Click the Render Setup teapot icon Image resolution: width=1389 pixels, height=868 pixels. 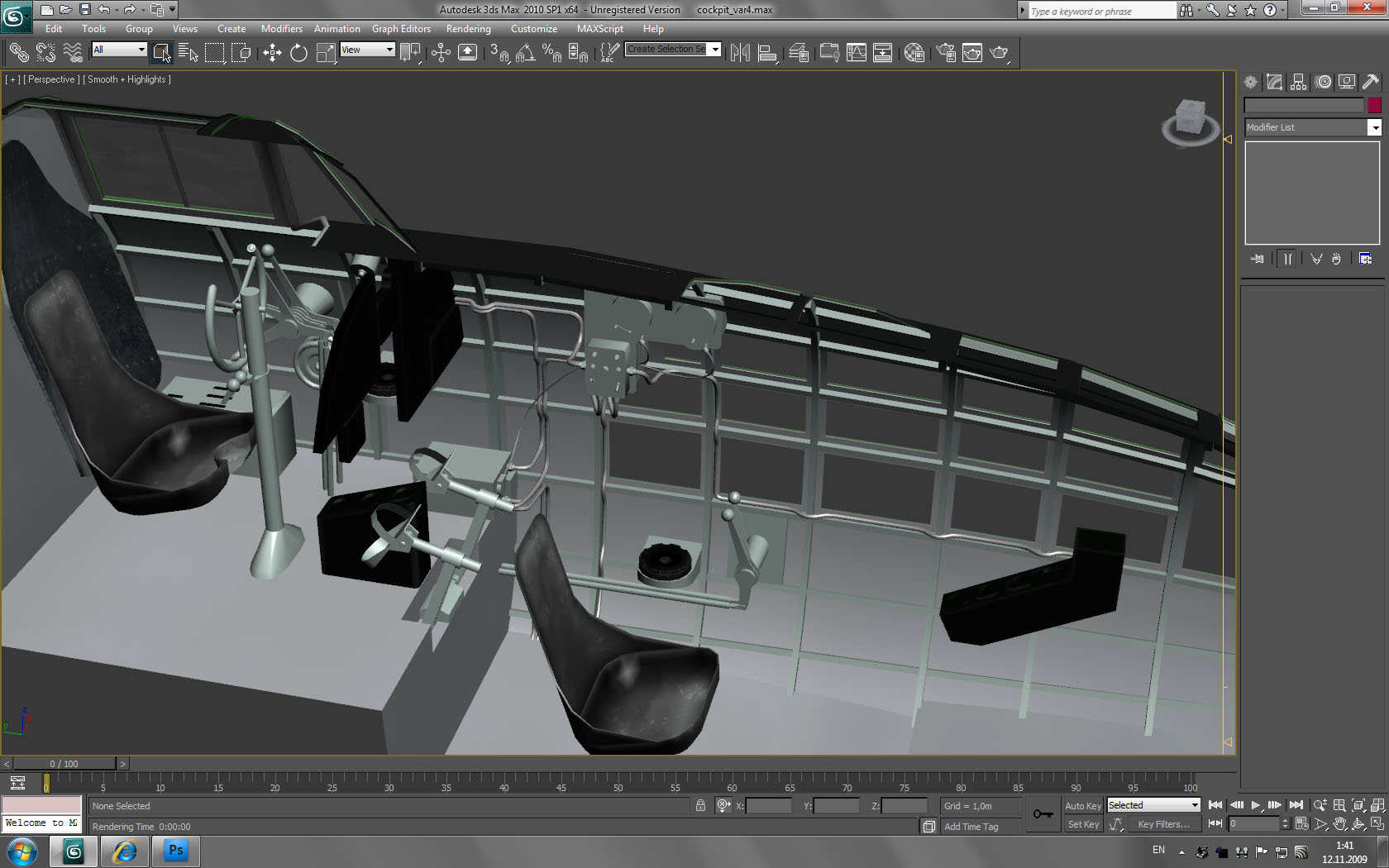coord(946,53)
